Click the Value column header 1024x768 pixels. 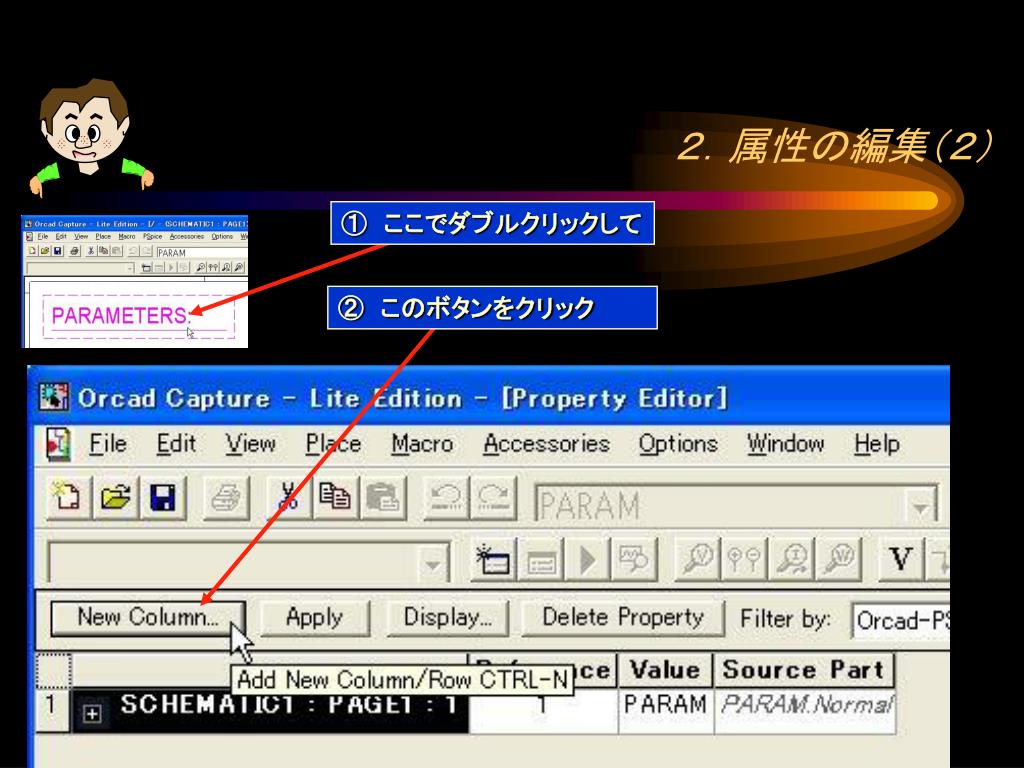[665, 670]
